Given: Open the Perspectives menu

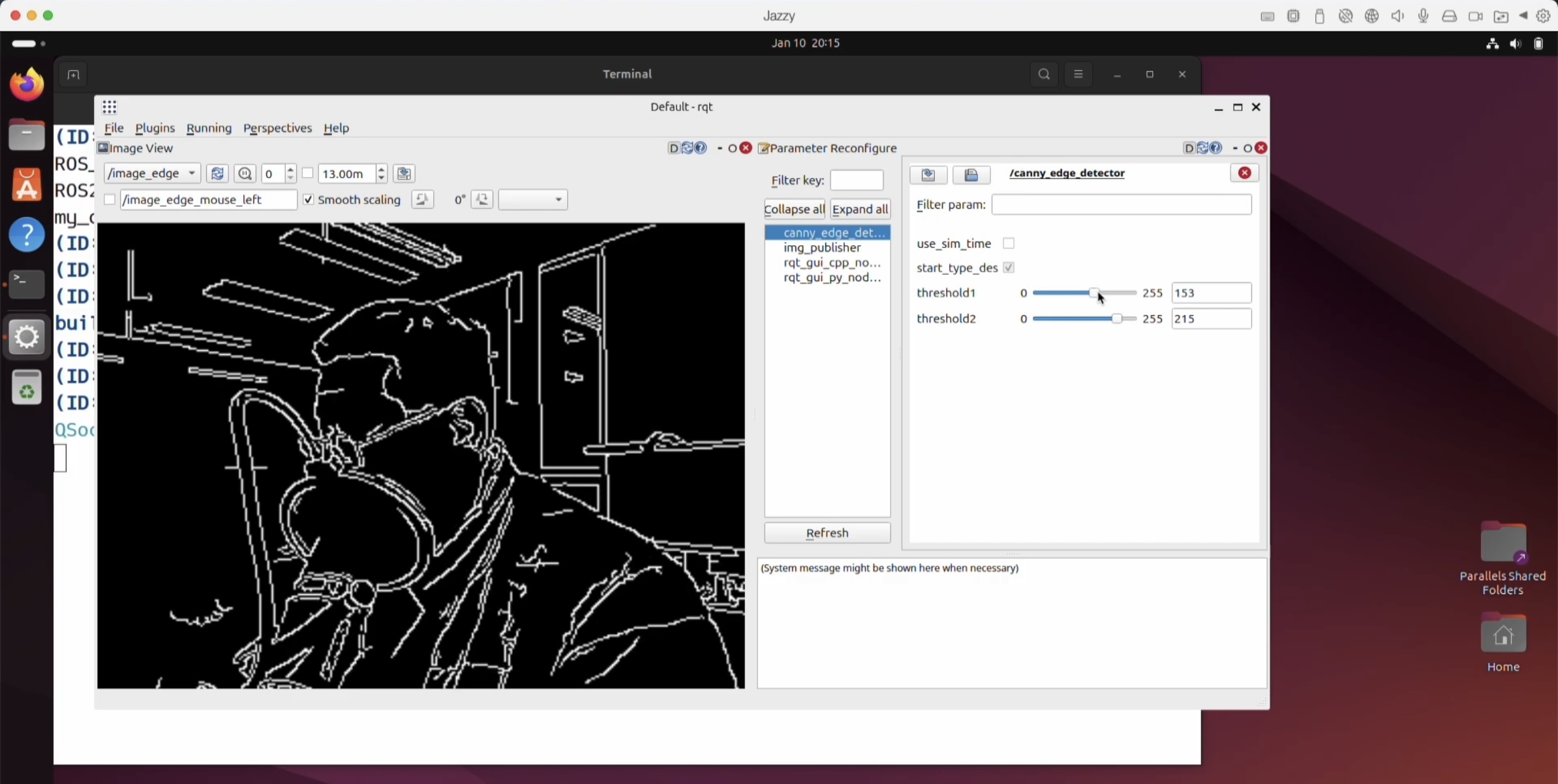Looking at the screenshot, I should [x=277, y=128].
